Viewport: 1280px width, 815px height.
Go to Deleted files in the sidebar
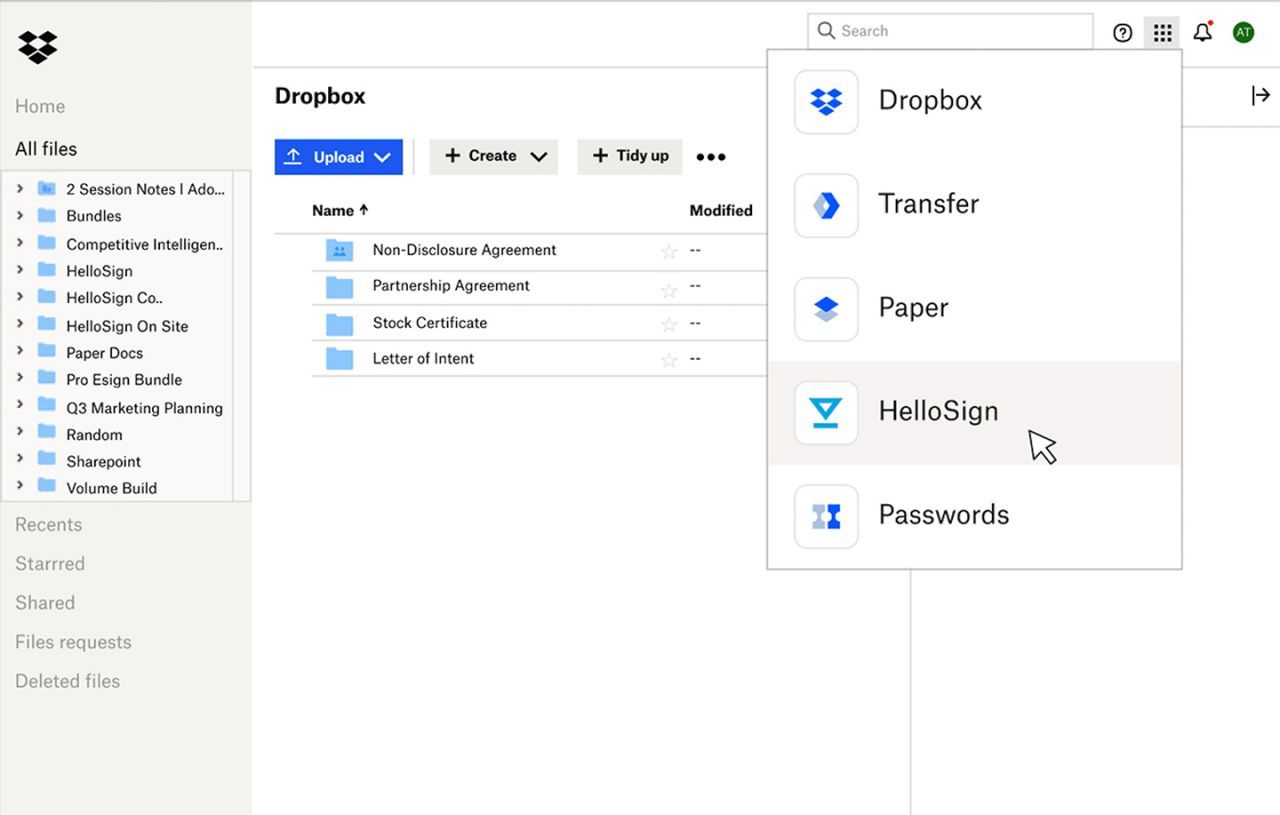pyautogui.click(x=67, y=680)
